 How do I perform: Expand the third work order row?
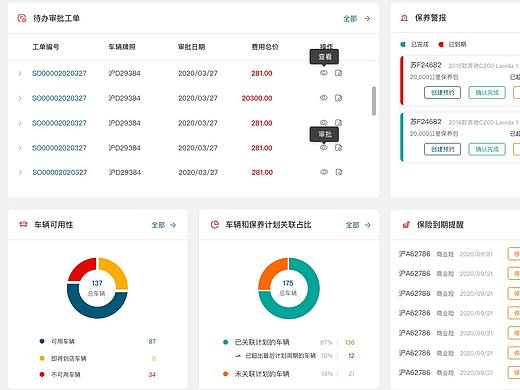coord(20,123)
